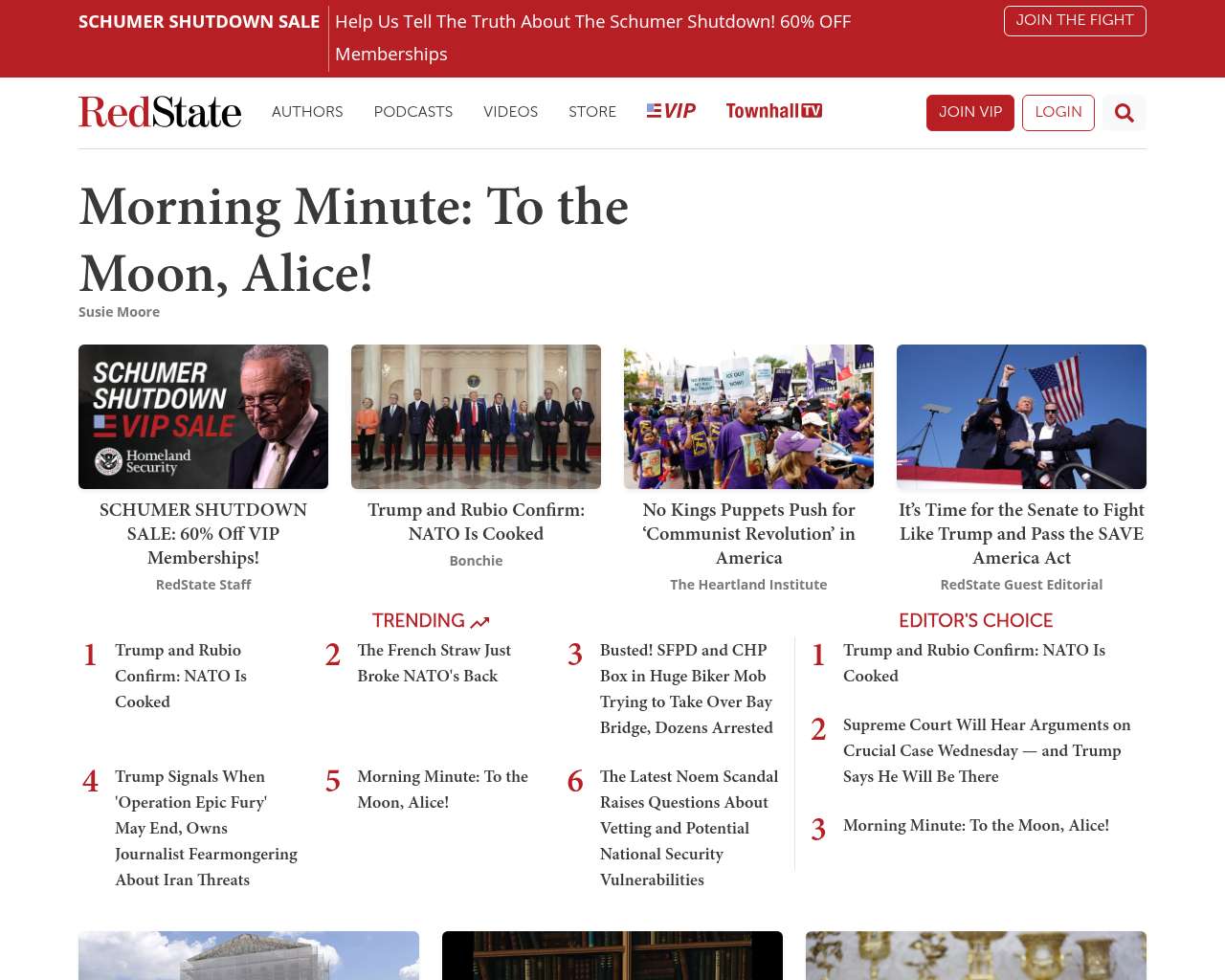The height and width of the screenshot is (980, 1225).
Task: Open the Authors menu item
Action: pyautogui.click(x=307, y=112)
